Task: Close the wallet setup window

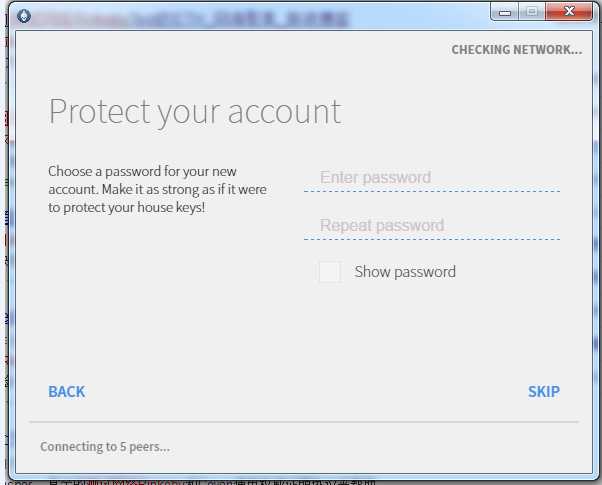Action: point(570,12)
